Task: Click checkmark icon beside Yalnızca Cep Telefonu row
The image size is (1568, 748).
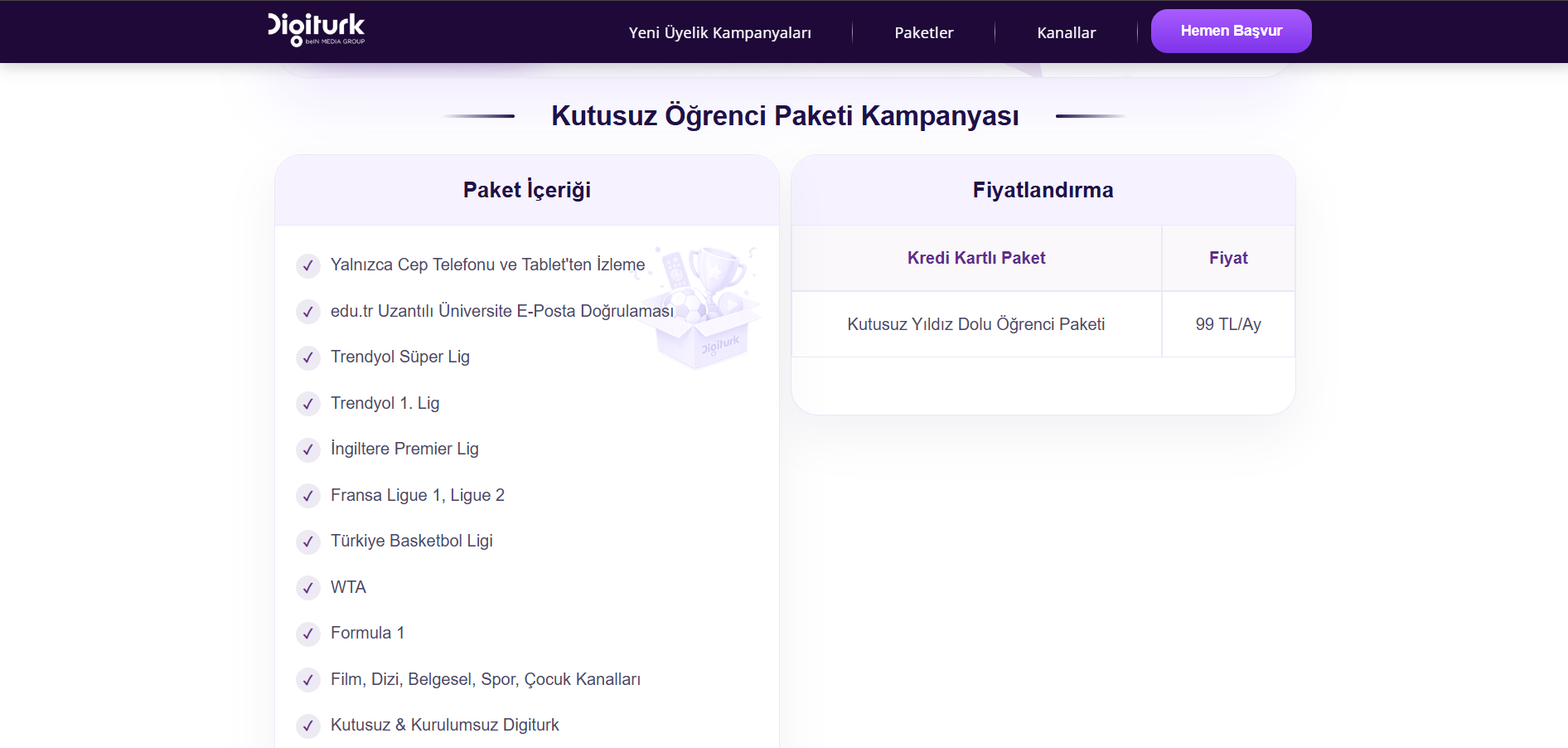Action: 308,265
